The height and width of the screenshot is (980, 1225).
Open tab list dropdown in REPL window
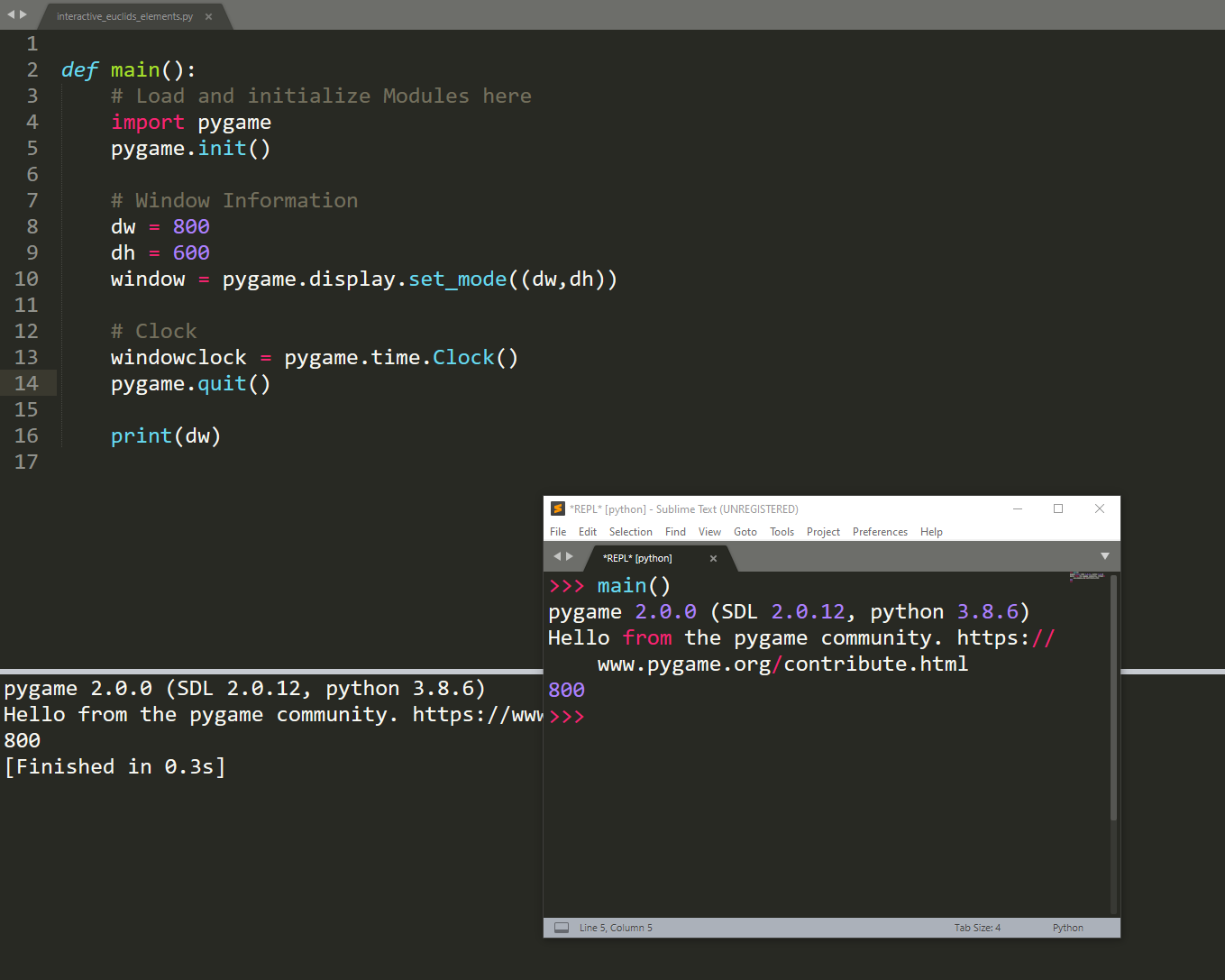[x=1104, y=556]
